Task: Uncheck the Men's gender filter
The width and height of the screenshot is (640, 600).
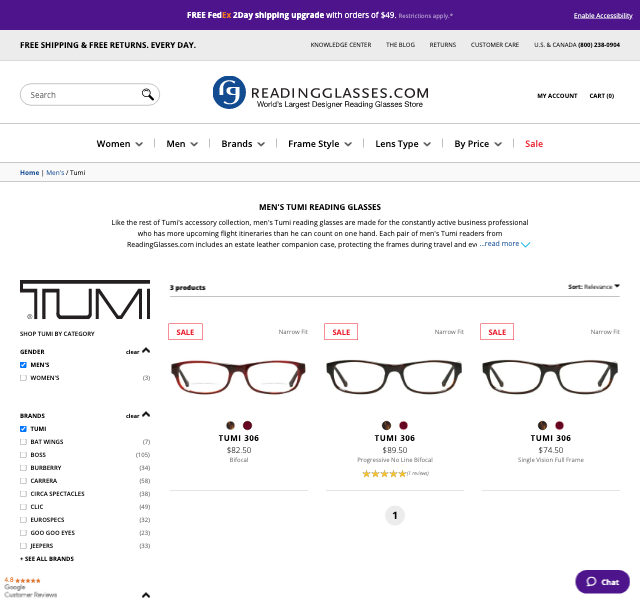Action: pyautogui.click(x=23, y=365)
